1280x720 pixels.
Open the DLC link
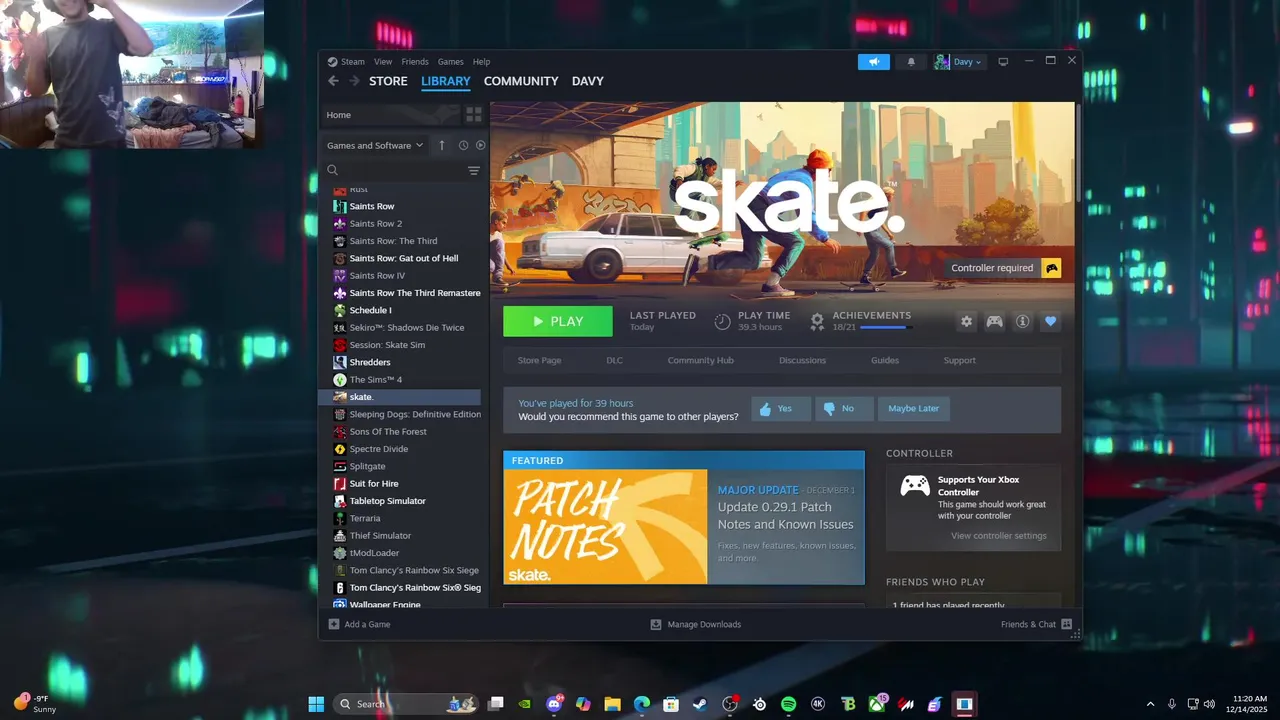point(614,360)
